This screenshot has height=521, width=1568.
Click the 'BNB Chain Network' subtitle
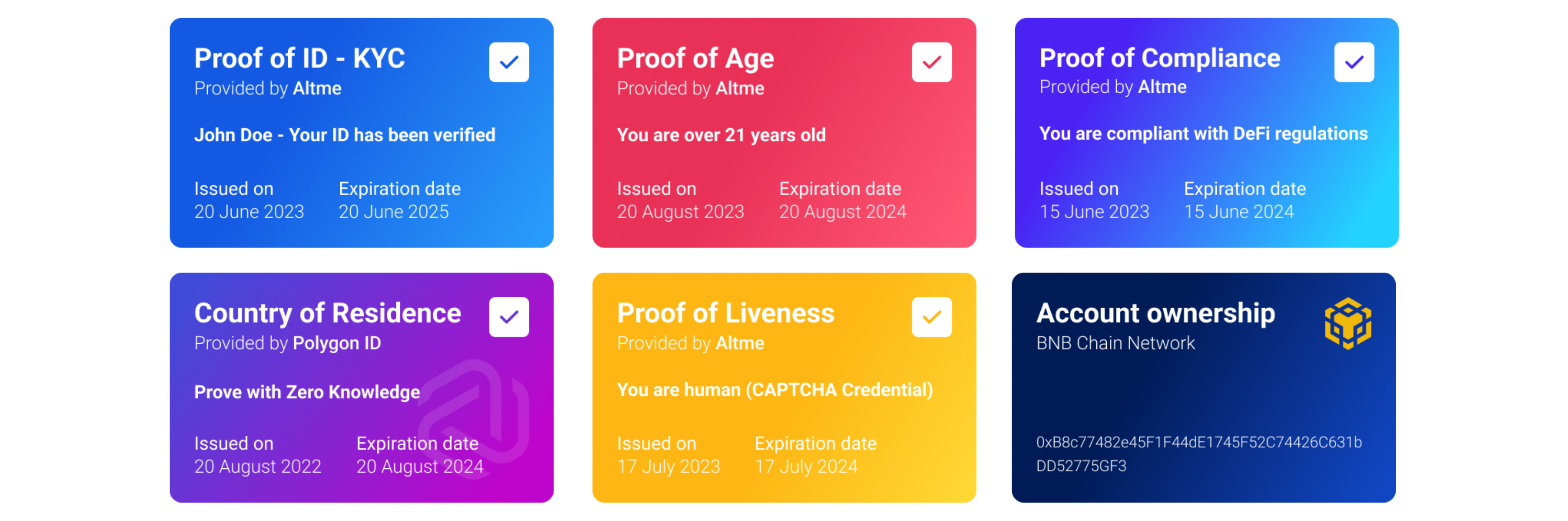[x=1115, y=343]
